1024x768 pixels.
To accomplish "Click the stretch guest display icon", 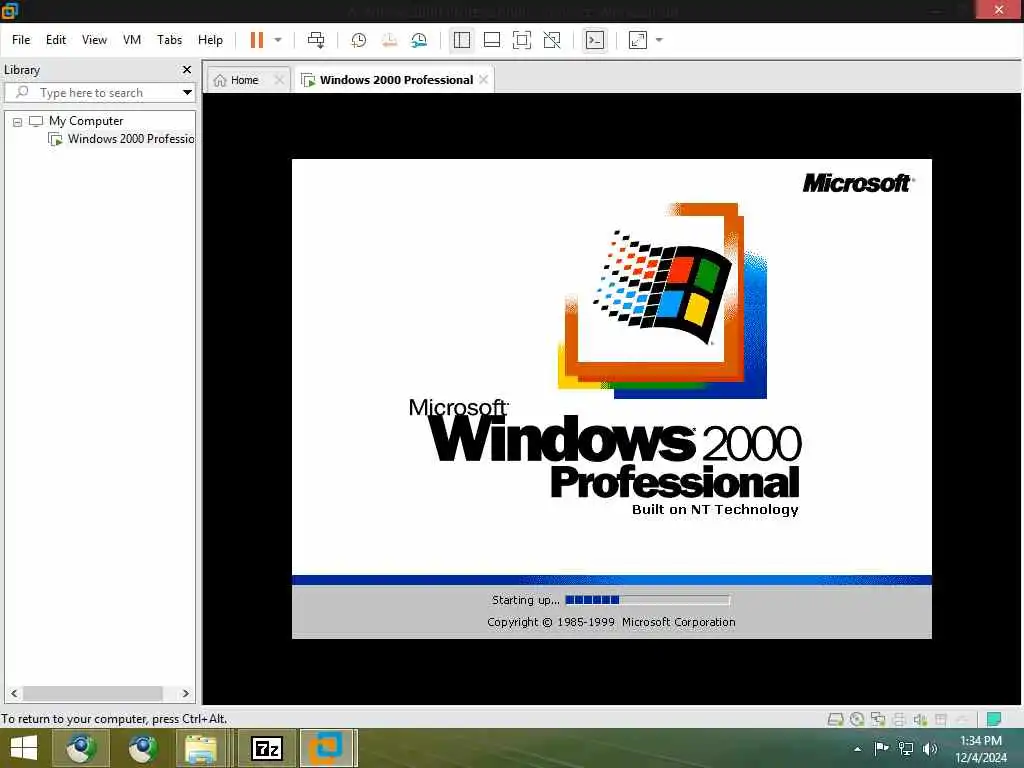I will pos(638,40).
